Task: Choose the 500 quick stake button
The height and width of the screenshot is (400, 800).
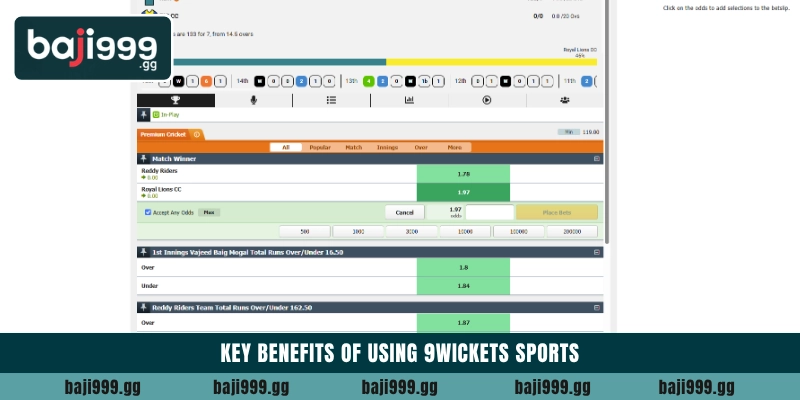Action: click(305, 232)
